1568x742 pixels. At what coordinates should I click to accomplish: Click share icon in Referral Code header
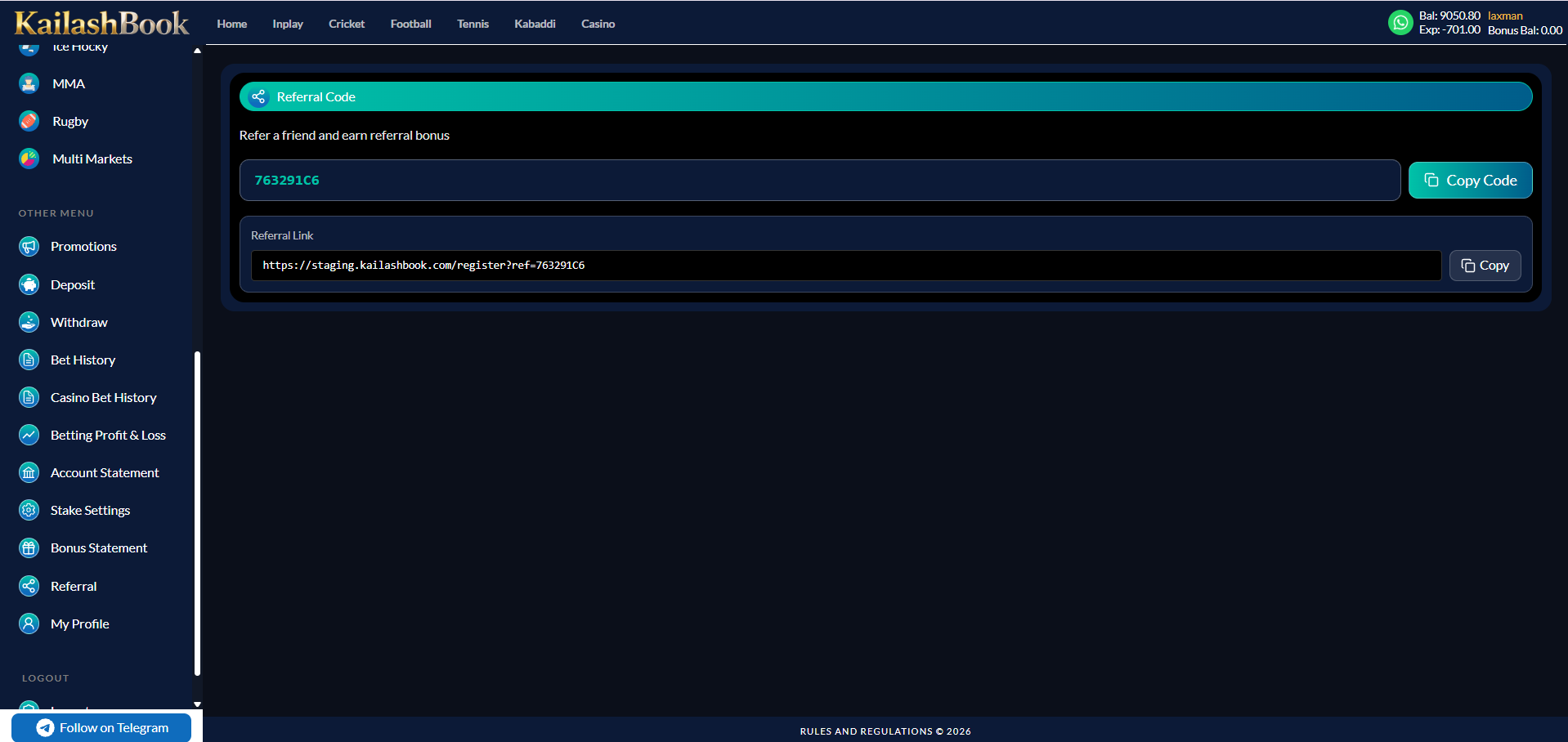(258, 96)
